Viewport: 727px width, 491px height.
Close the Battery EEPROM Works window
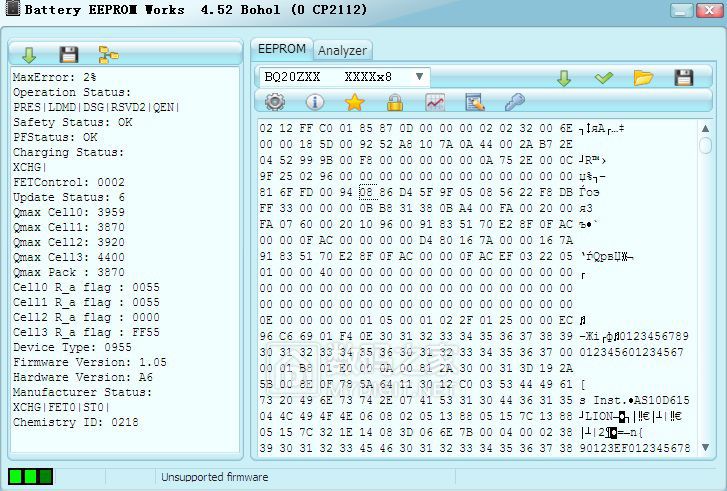709,10
